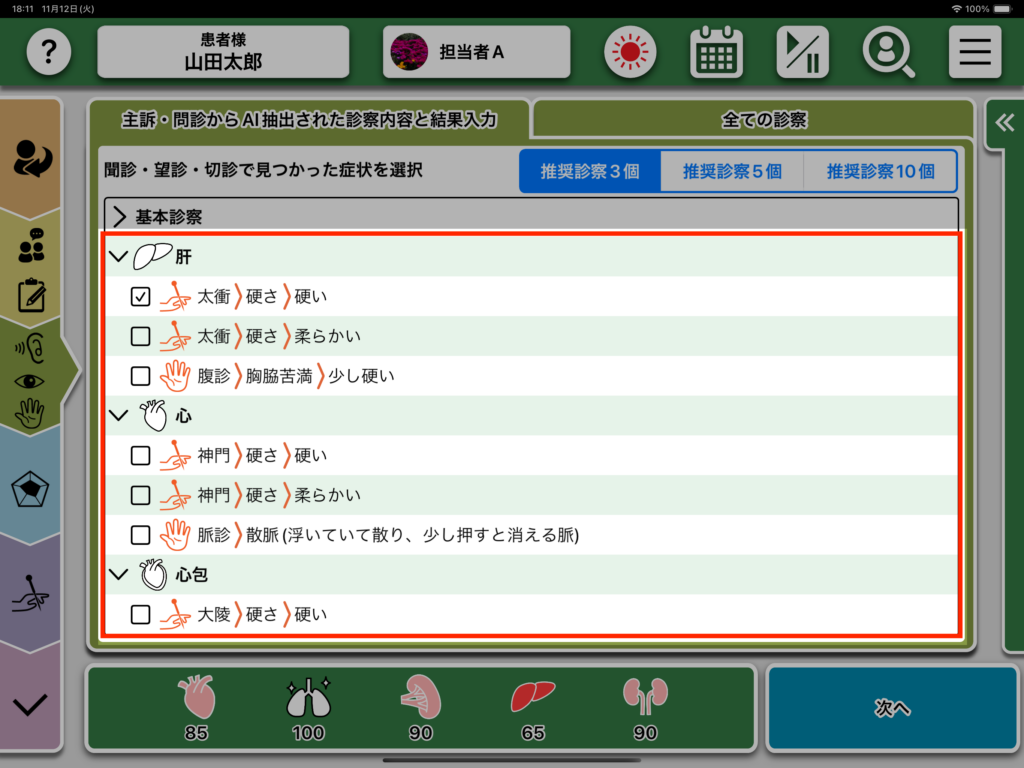Check the 腹診 胸脇苦満 少し硬い box
Image resolution: width=1024 pixels, height=768 pixels.
tap(141, 376)
